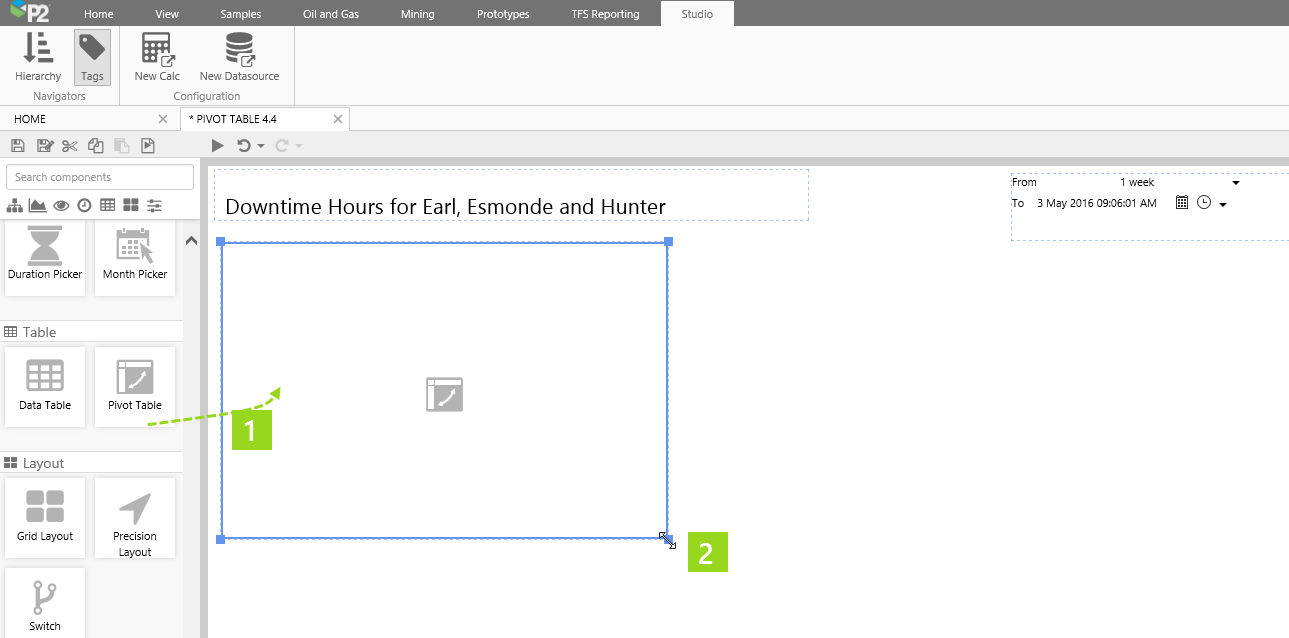Screen dimensions: 1289x638
Task: Close the HOME page tab
Action: pyautogui.click(x=163, y=119)
